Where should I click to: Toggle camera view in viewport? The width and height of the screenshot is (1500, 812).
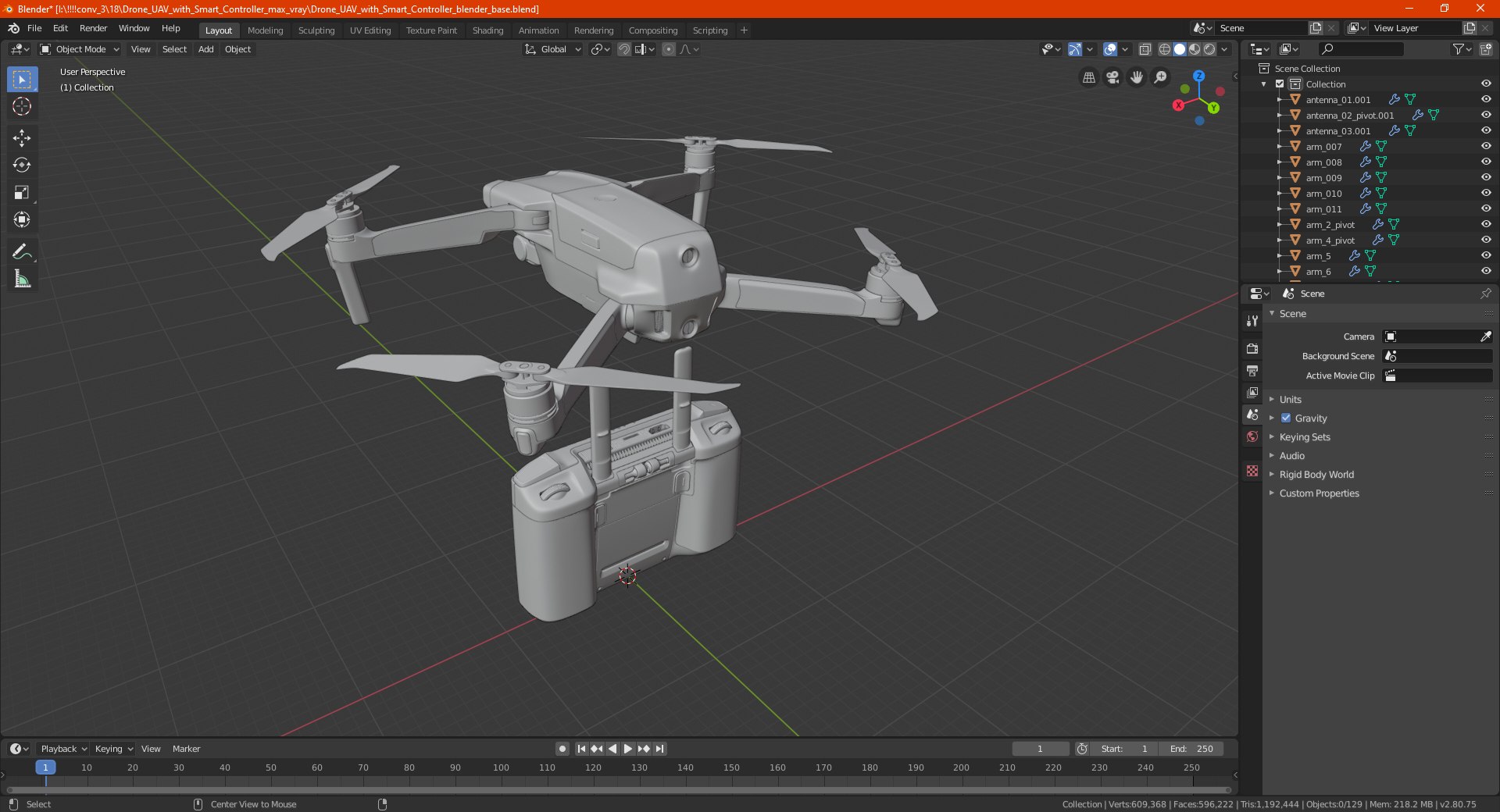1112,77
